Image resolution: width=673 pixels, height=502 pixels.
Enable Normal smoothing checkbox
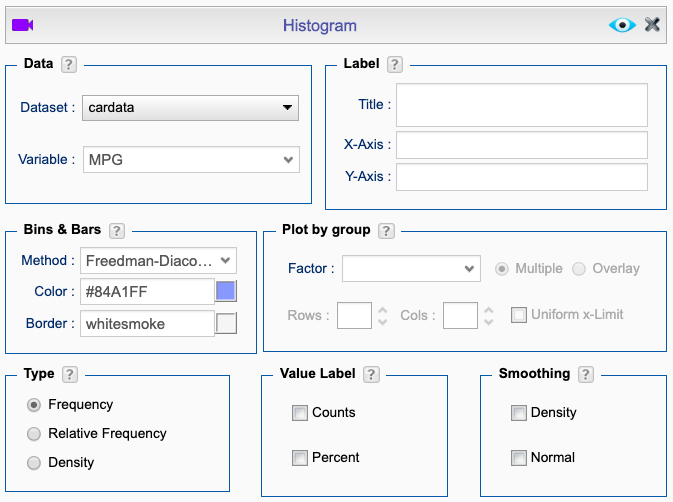tap(518, 458)
